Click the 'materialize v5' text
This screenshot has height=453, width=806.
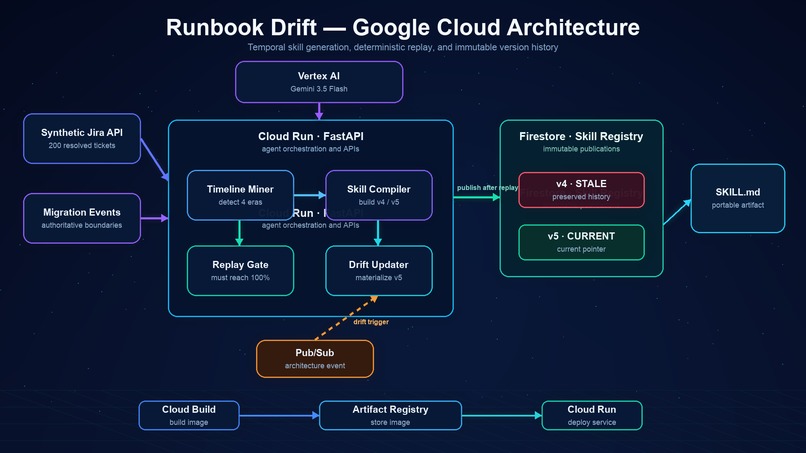coord(379,278)
